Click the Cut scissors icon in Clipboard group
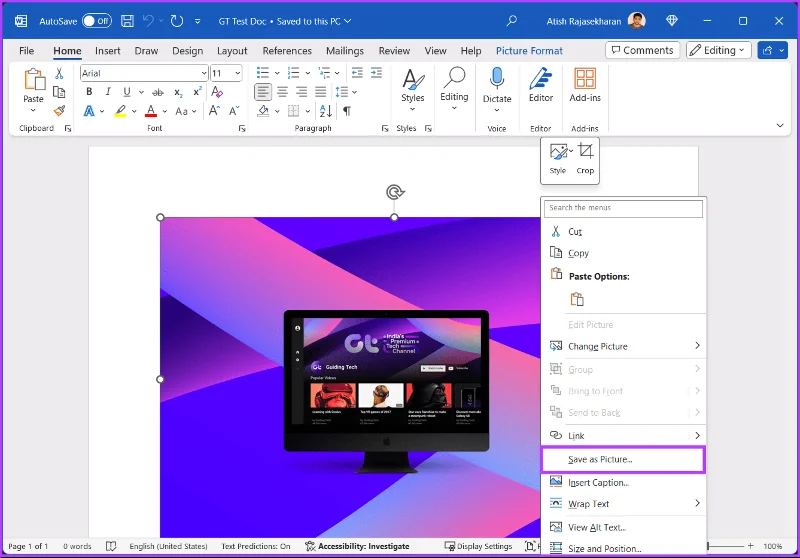The height and width of the screenshot is (558, 800). 59,73
